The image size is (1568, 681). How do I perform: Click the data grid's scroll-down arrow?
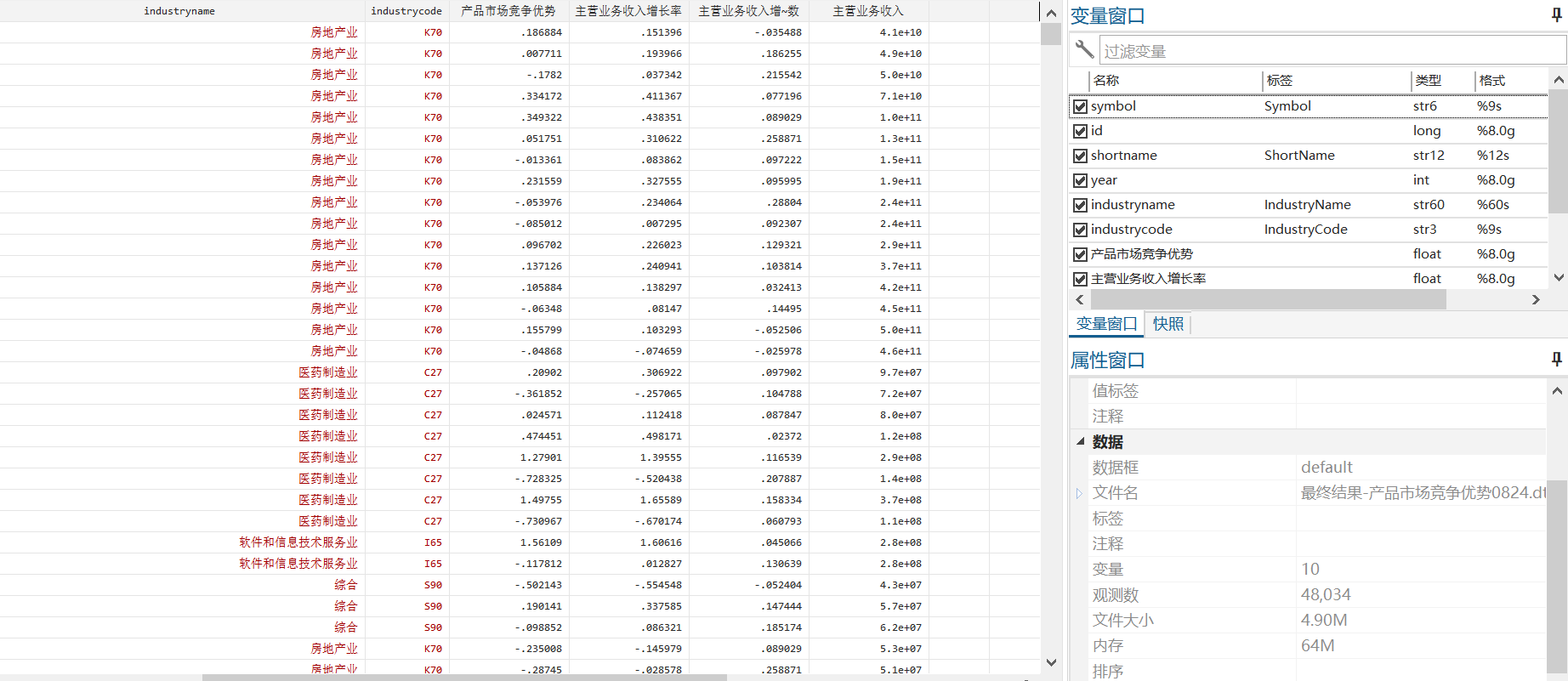pos(1051,662)
